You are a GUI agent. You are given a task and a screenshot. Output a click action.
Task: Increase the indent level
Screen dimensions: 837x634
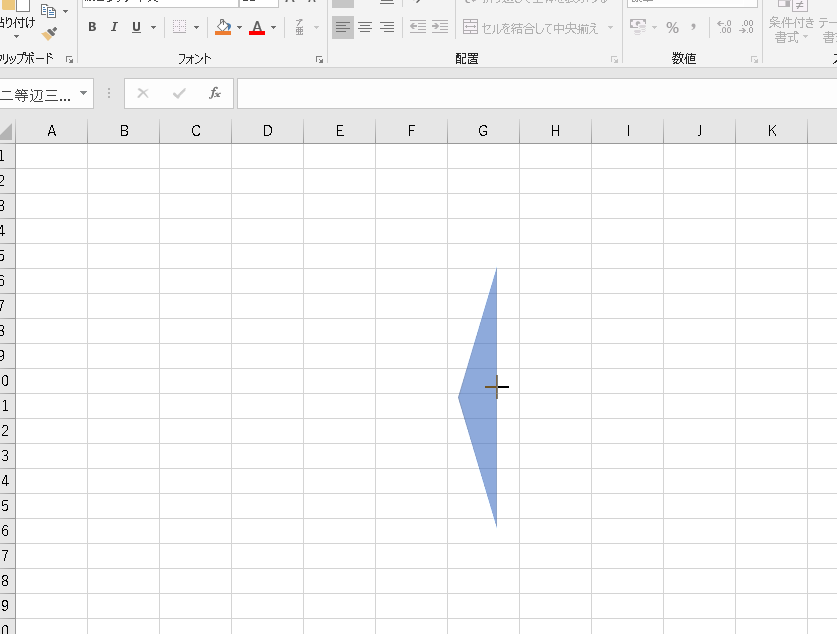440,27
